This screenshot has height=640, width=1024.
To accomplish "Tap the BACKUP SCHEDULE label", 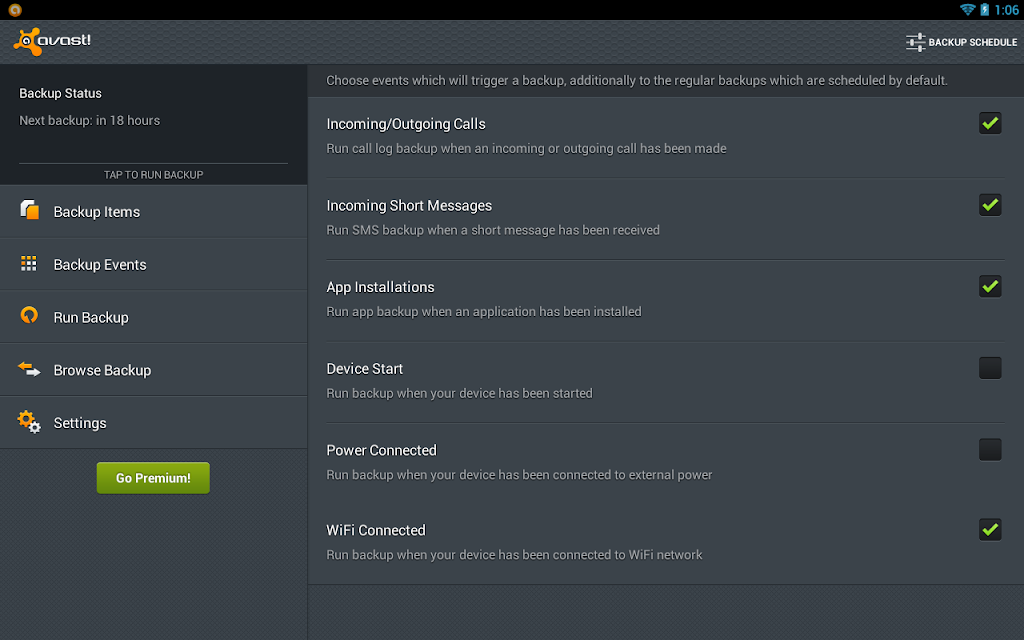I will click(x=972, y=42).
